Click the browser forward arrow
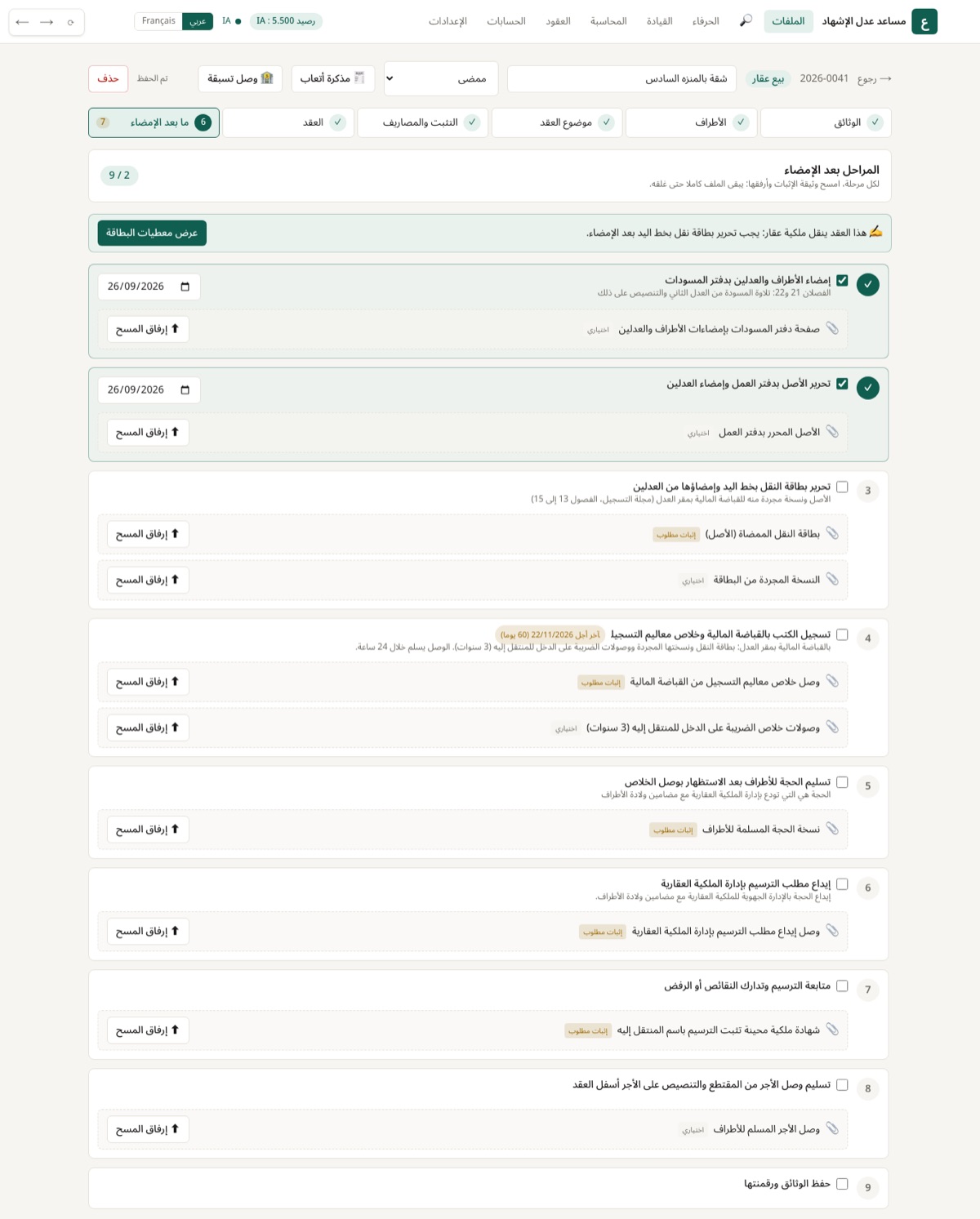Image resolution: width=980 pixels, height=1219 pixels. [47, 22]
